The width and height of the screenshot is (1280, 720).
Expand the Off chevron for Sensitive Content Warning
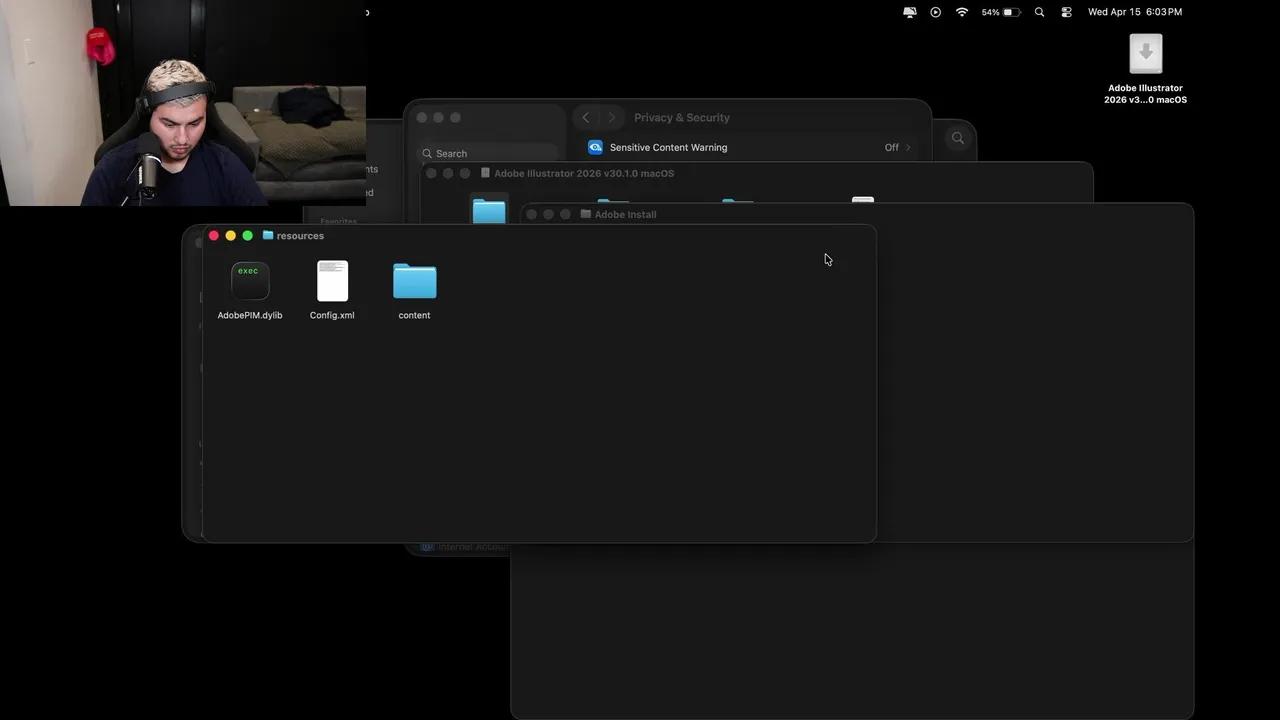click(908, 147)
